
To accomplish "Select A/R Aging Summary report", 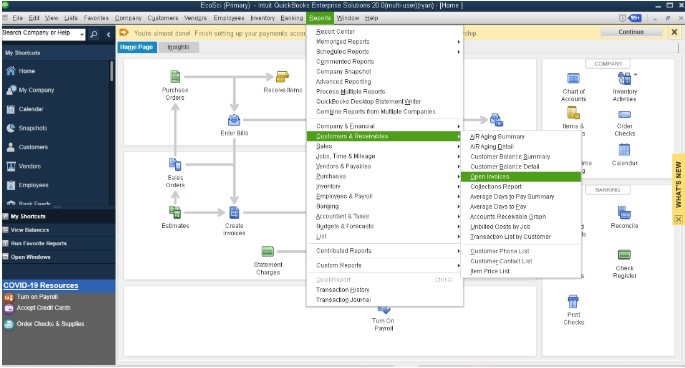I will tap(521, 136).
